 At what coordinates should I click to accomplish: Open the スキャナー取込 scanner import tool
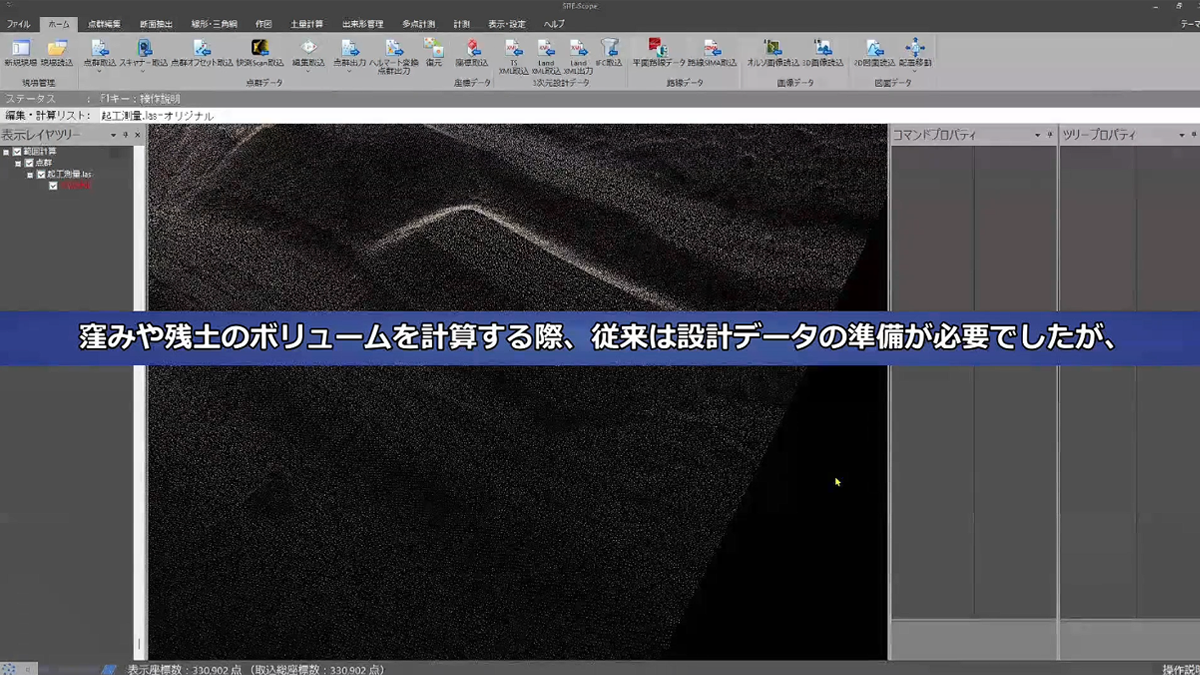tap(144, 48)
